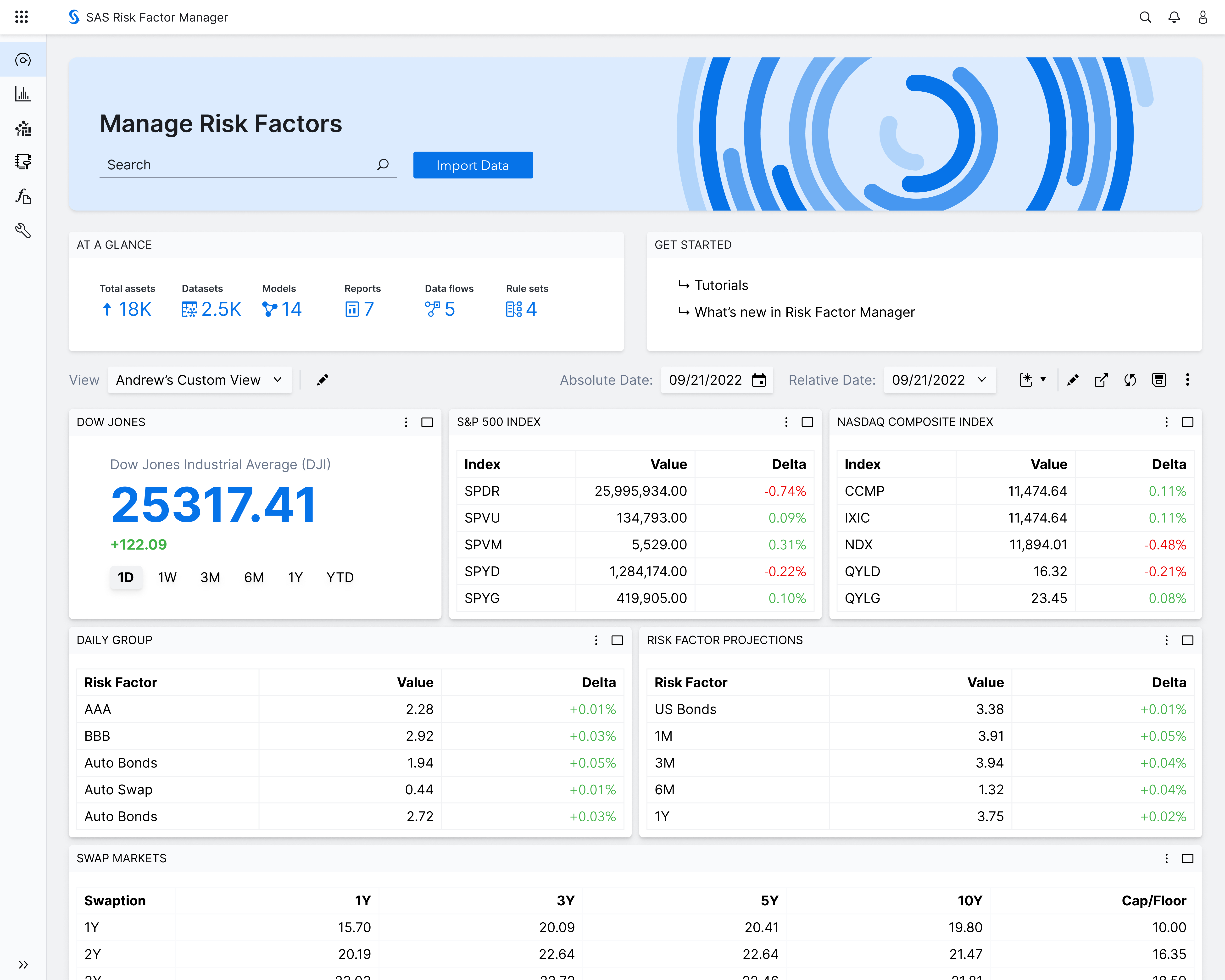Screen dimensions: 1225x980
Task: Maximize the Swap Markets panel
Action: click(x=1187, y=858)
